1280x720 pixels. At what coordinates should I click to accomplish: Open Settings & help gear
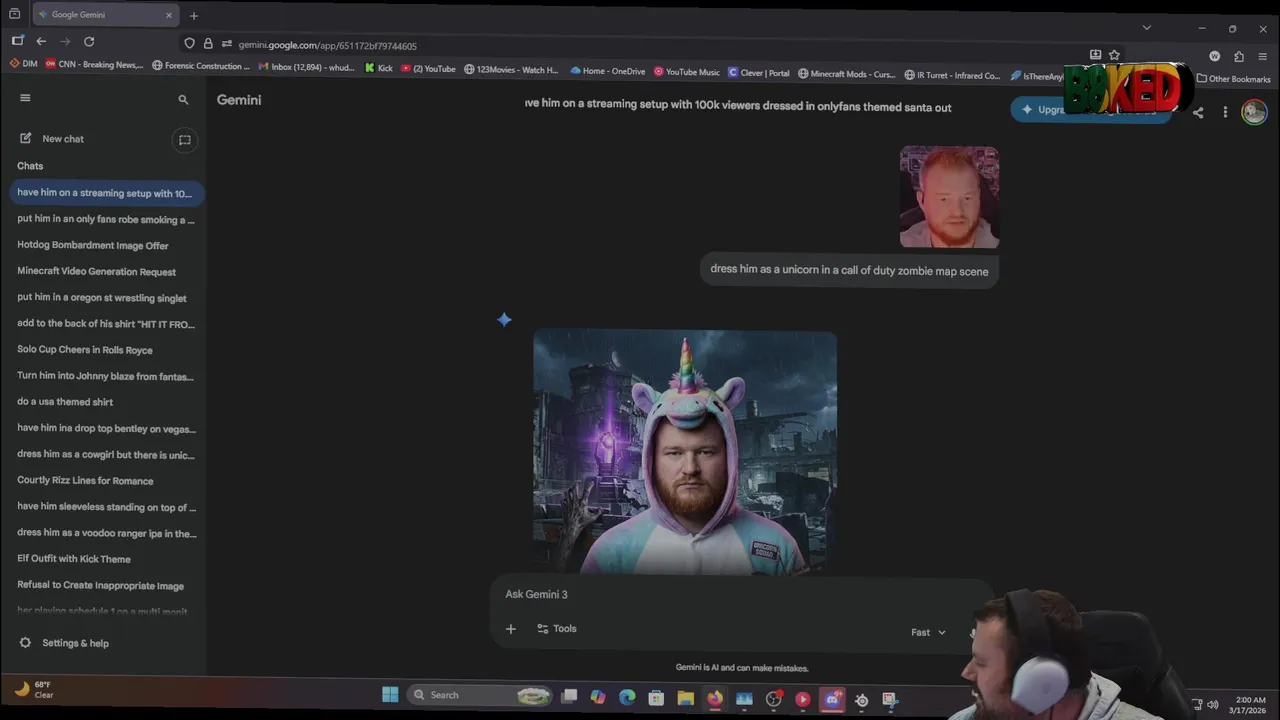click(25, 643)
